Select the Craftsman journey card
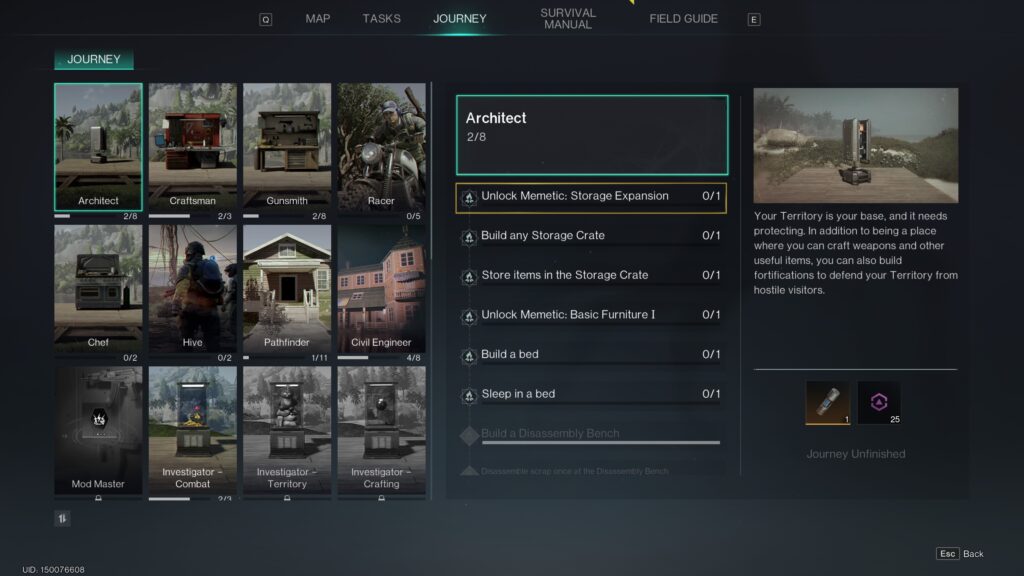1024x576 pixels. pos(193,147)
